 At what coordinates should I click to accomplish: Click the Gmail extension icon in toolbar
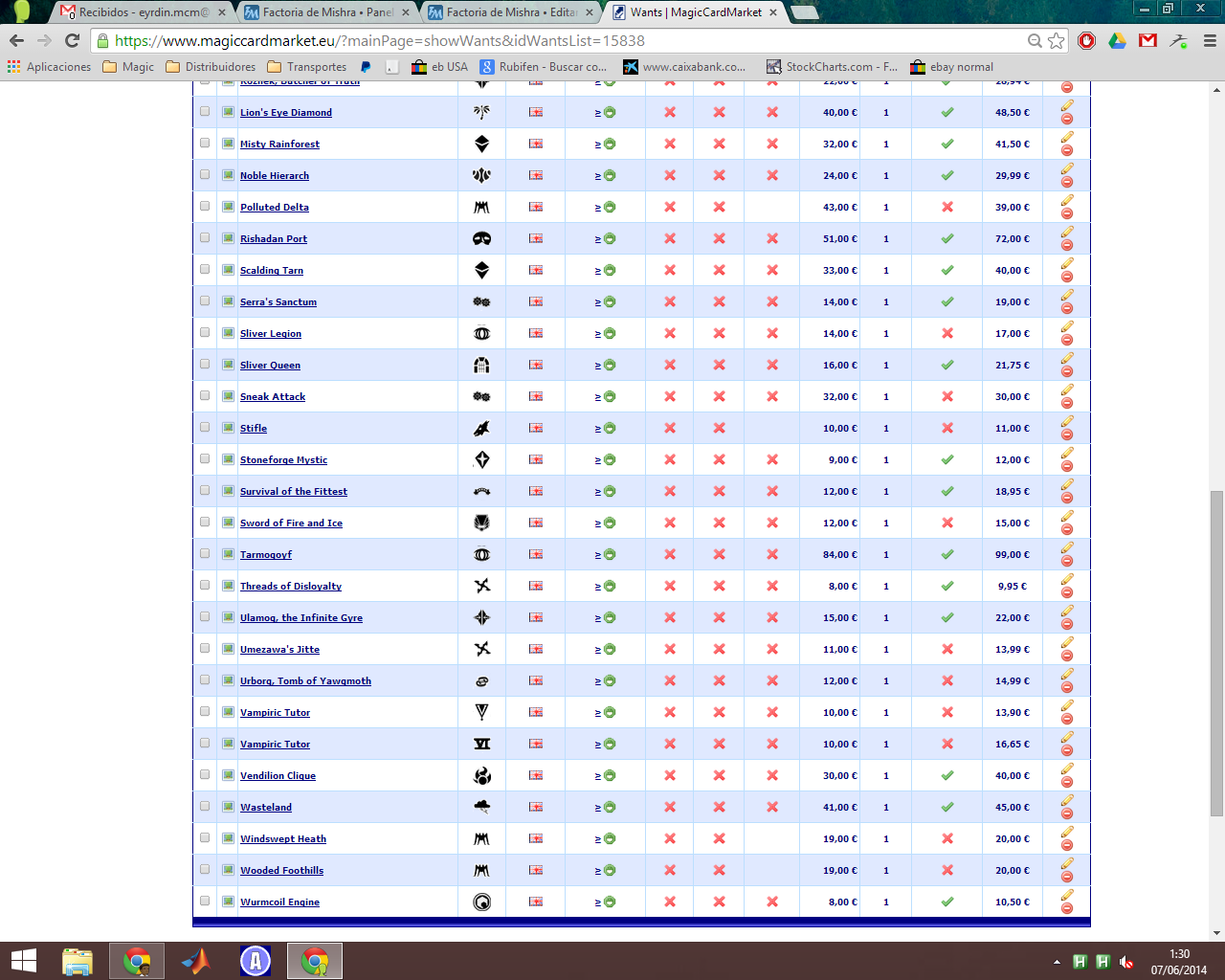pos(1148,40)
